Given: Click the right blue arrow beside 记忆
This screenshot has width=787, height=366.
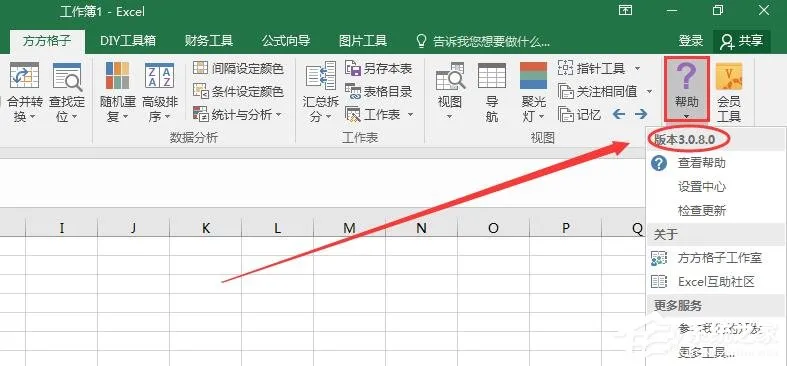Looking at the screenshot, I should (x=640, y=114).
